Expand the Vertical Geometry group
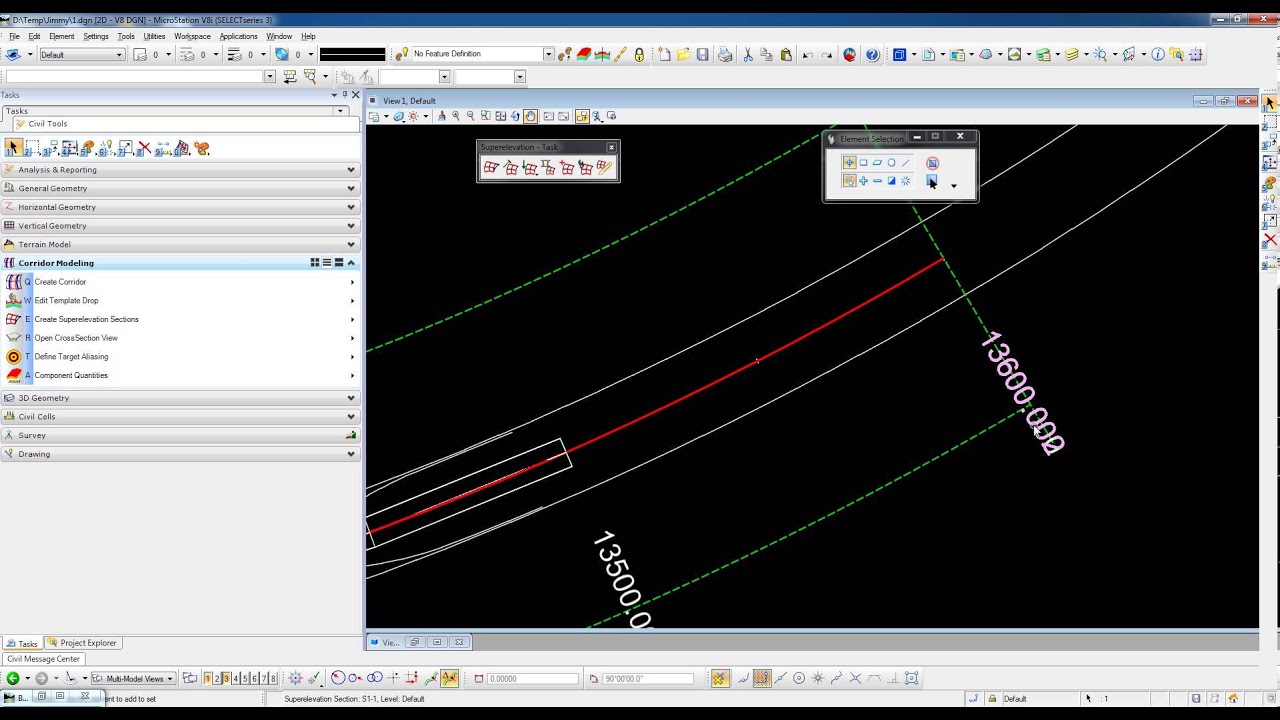This screenshot has width=1280, height=720. (x=180, y=226)
